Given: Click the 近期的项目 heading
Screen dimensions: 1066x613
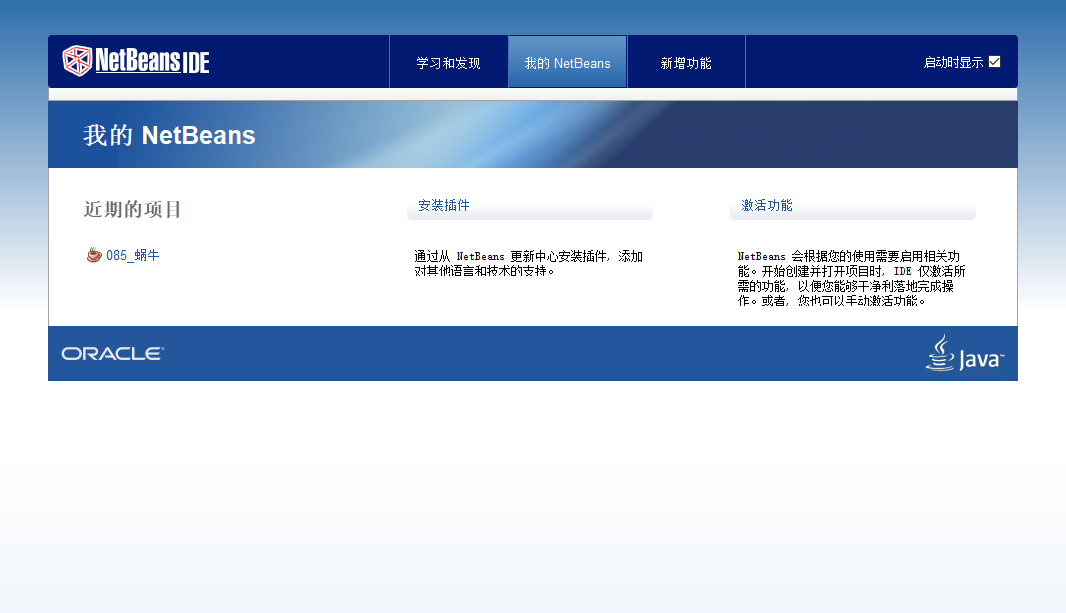Looking at the screenshot, I should pos(133,209).
